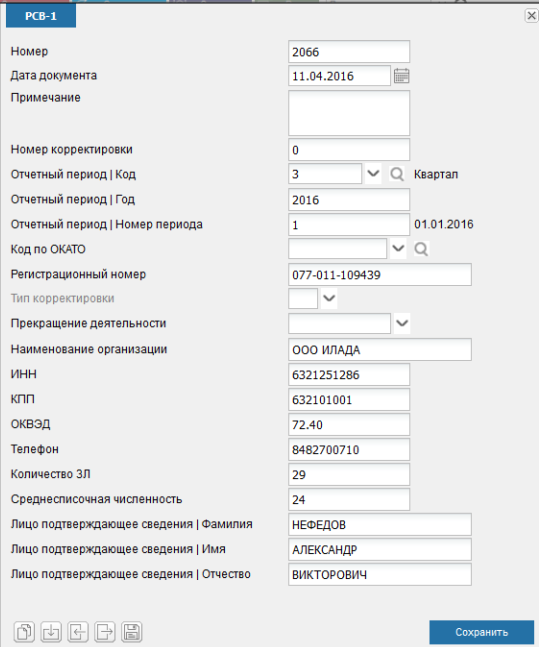The image size is (539, 647).
Task: Select the РСВ-1 tab
Action: point(41,16)
